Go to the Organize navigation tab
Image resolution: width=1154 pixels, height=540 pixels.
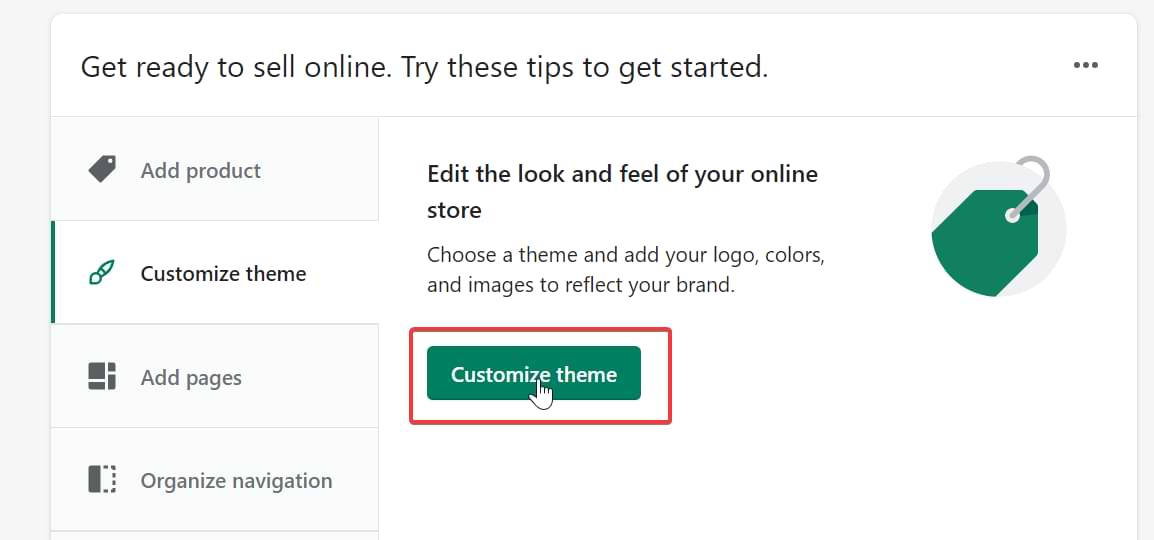click(x=236, y=481)
